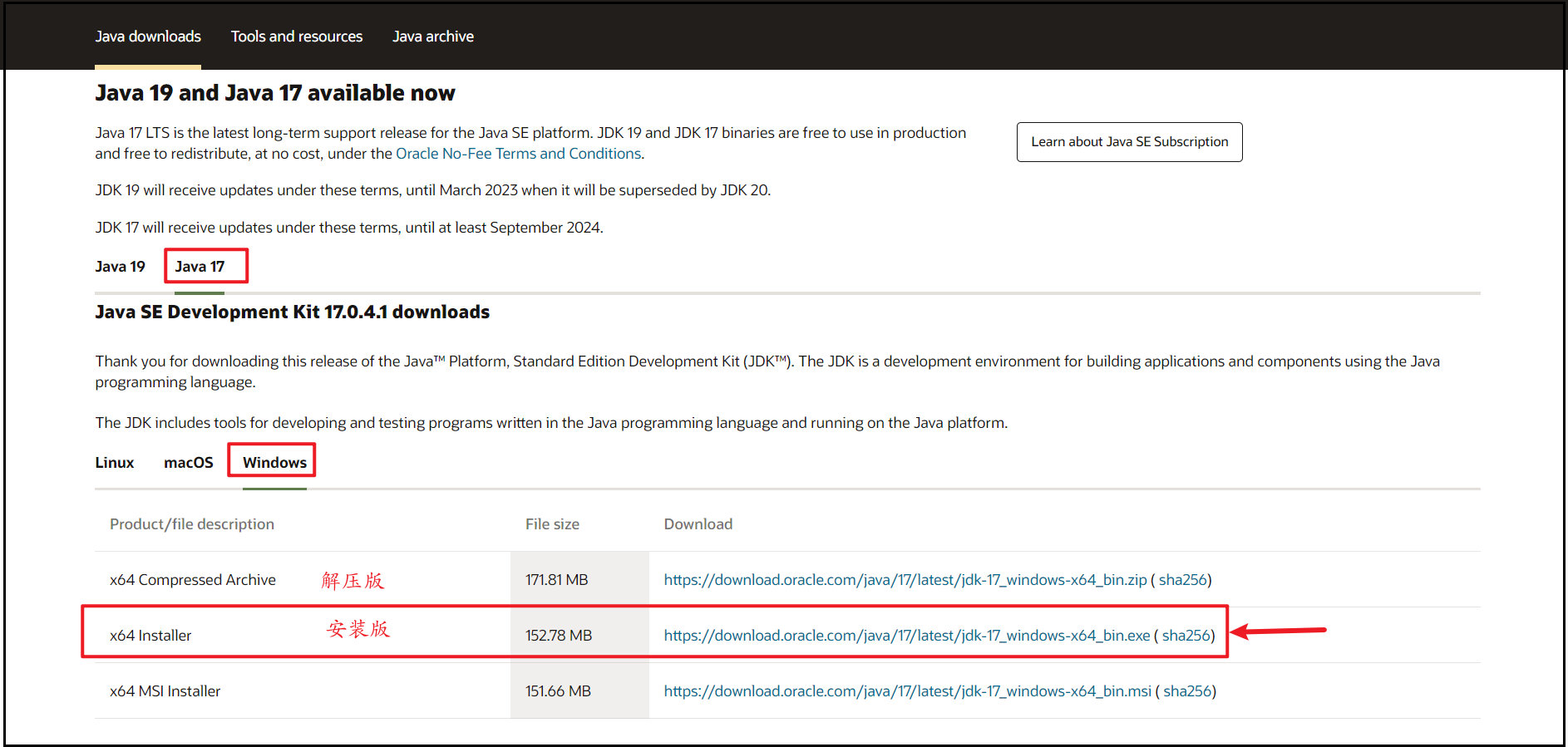The height and width of the screenshot is (747, 1568).
Task: Switch to the Java 17 tab
Action: click(x=200, y=267)
